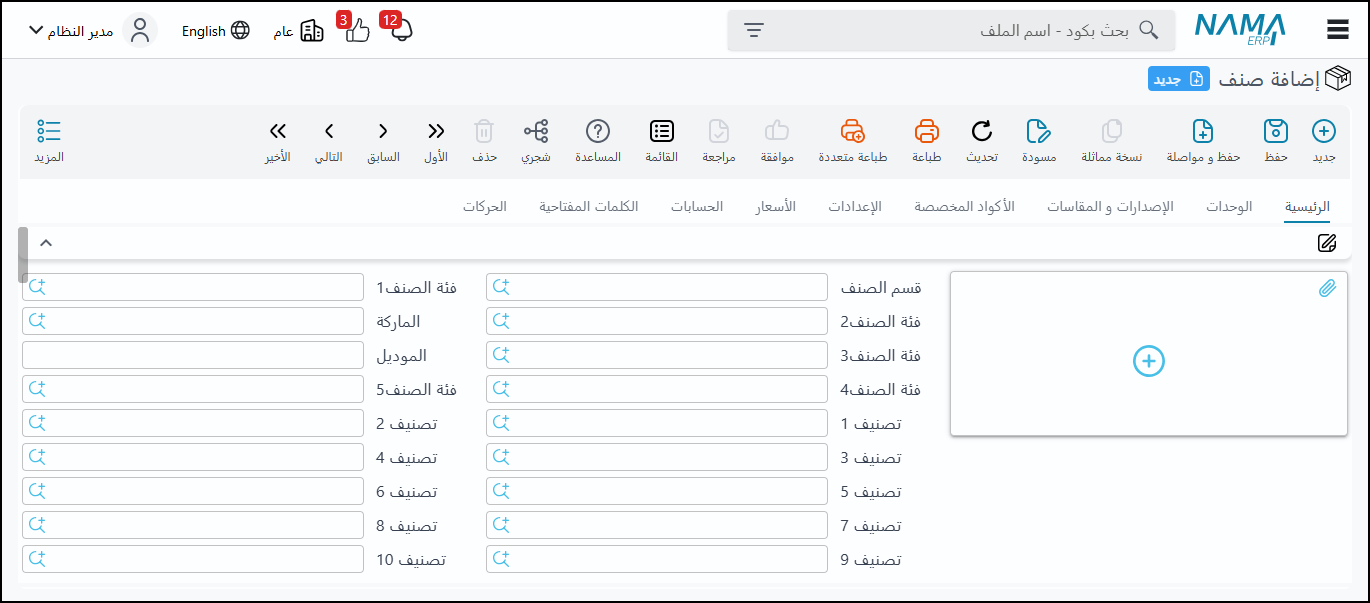Click the Save (حفظ) toolbar icon
Viewport: 1370px width, 603px height.
click(x=1275, y=132)
